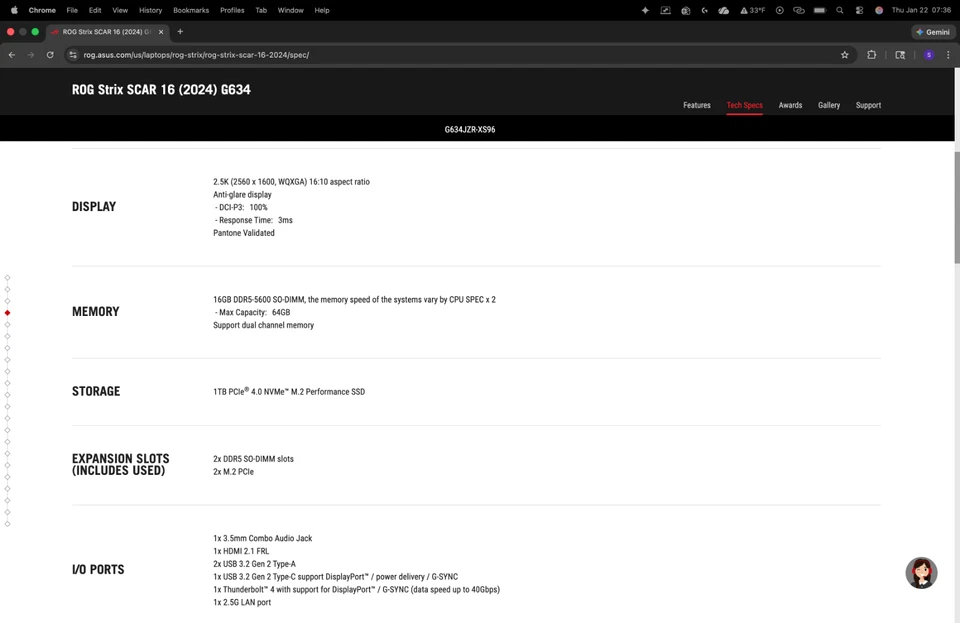Click the '1TB PCIe 4.0 NVMe' storage line
The height and width of the screenshot is (623, 960).
click(x=289, y=392)
